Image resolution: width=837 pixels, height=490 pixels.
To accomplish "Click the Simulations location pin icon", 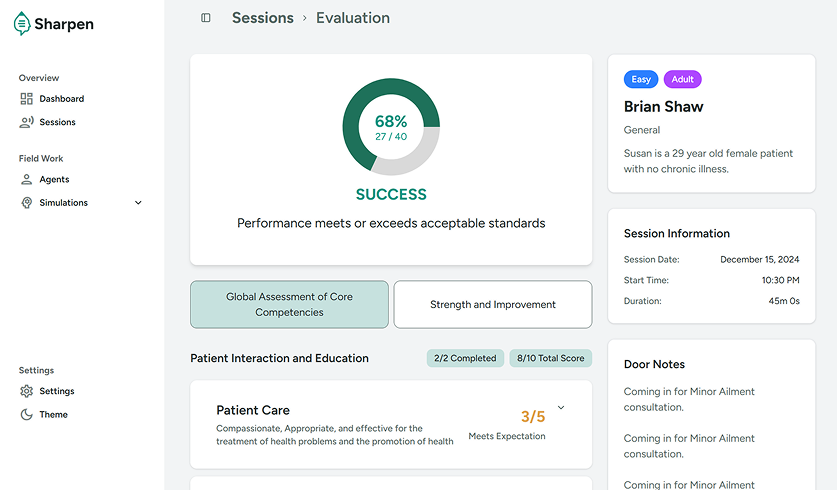I will [27, 203].
